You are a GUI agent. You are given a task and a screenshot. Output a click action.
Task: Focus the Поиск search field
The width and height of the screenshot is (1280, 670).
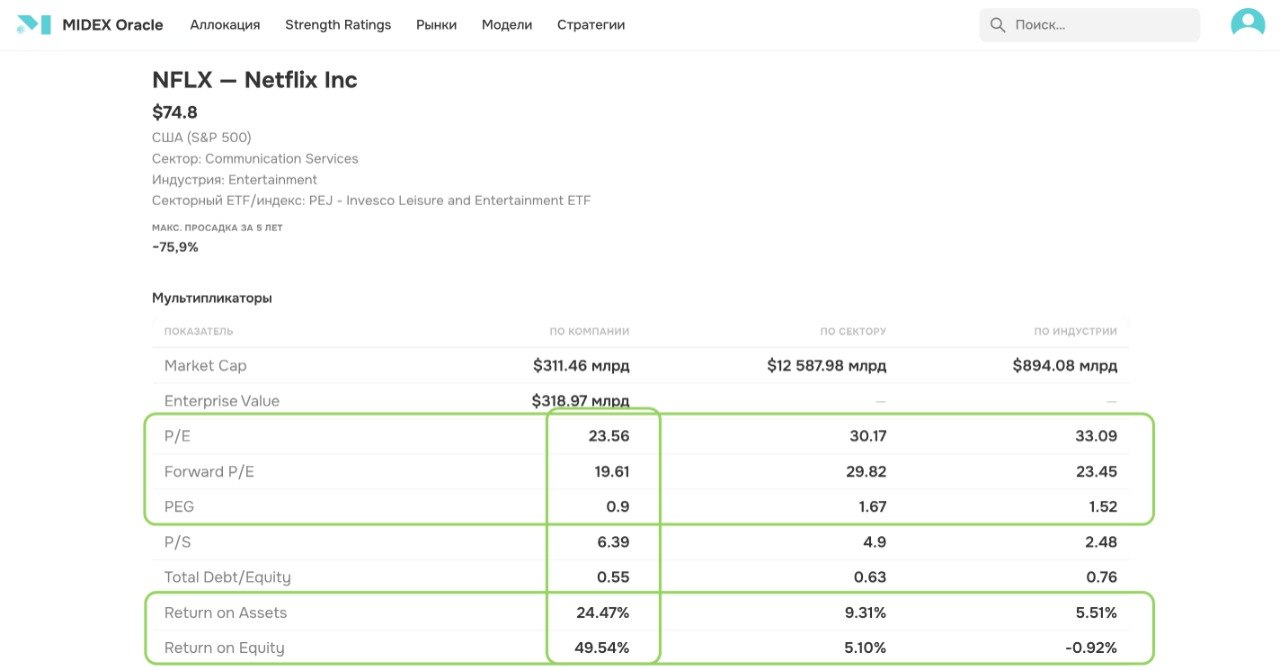1089,25
